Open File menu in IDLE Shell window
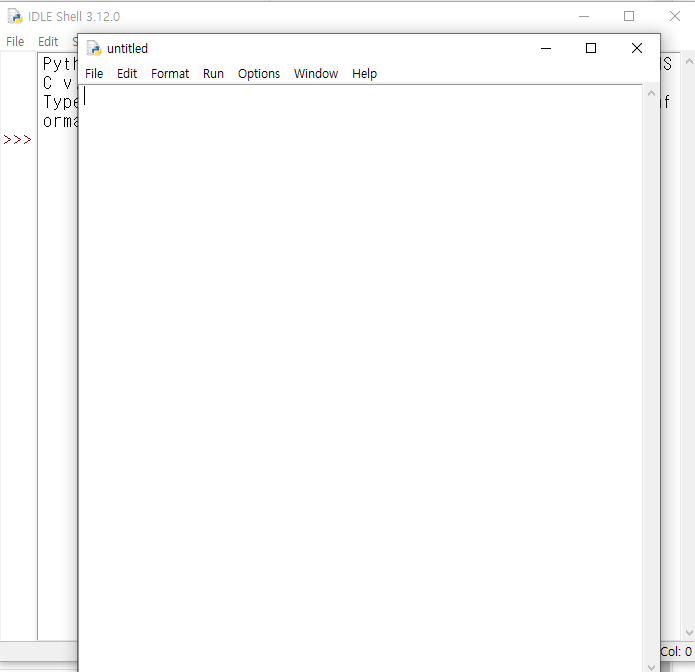 (15, 42)
